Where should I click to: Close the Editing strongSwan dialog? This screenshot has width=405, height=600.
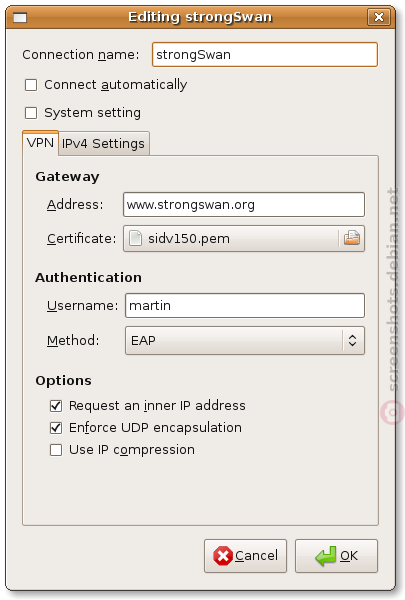[379, 17]
